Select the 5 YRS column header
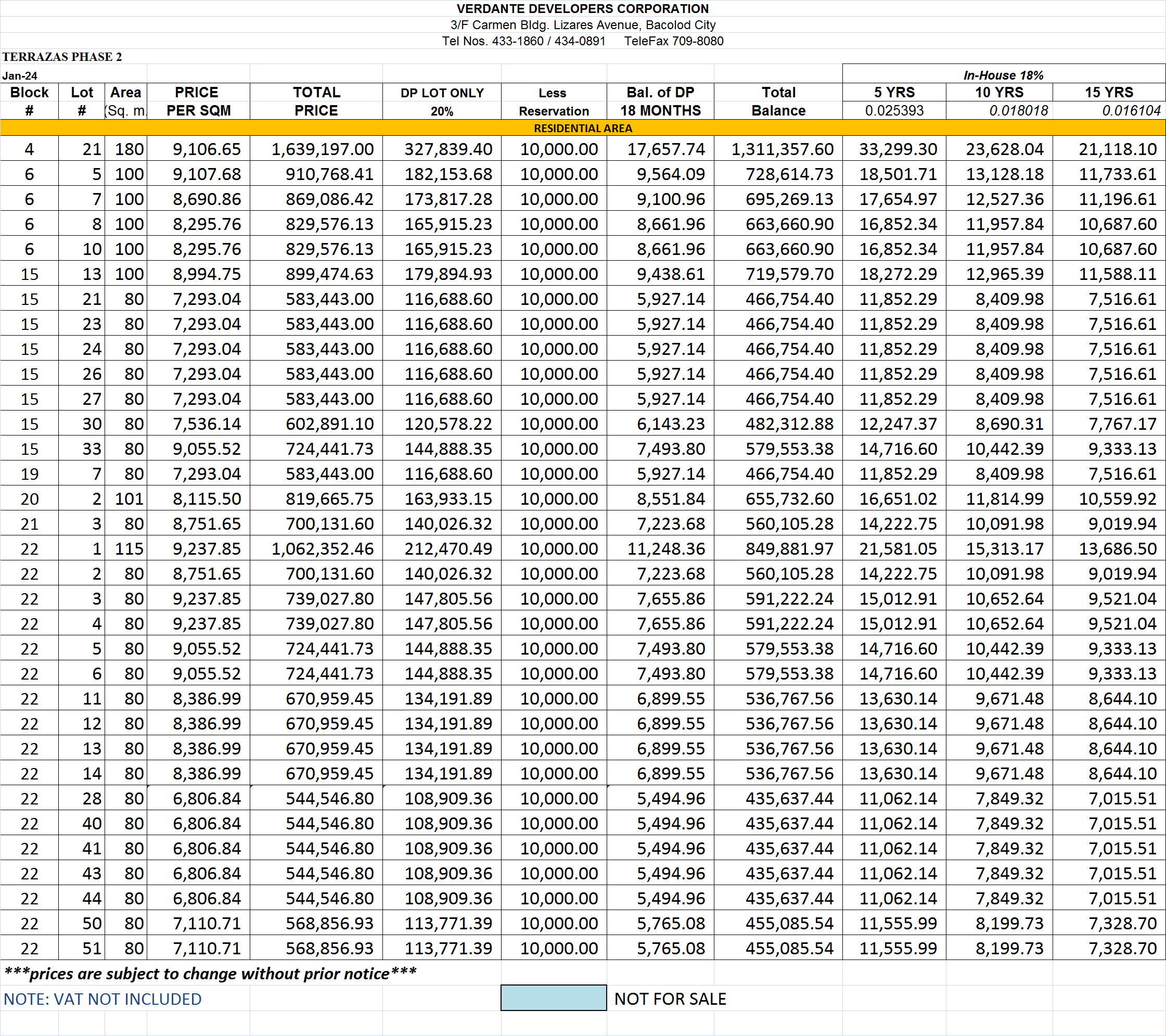Image resolution: width=1166 pixels, height=1036 pixels. pyautogui.click(x=894, y=93)
